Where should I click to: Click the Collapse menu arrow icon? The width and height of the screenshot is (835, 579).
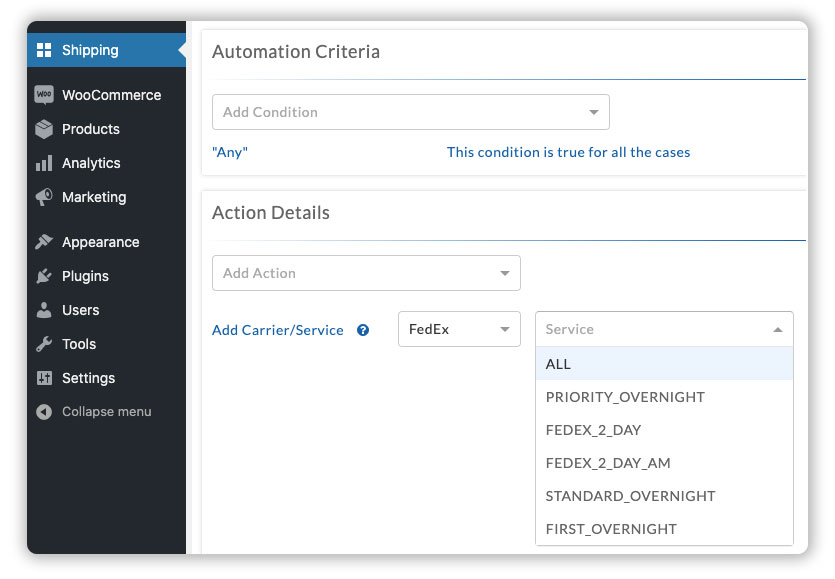[x=44, y=412]
